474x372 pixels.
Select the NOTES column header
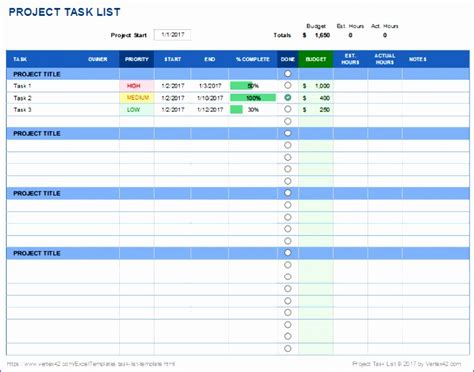coord(418,59)
